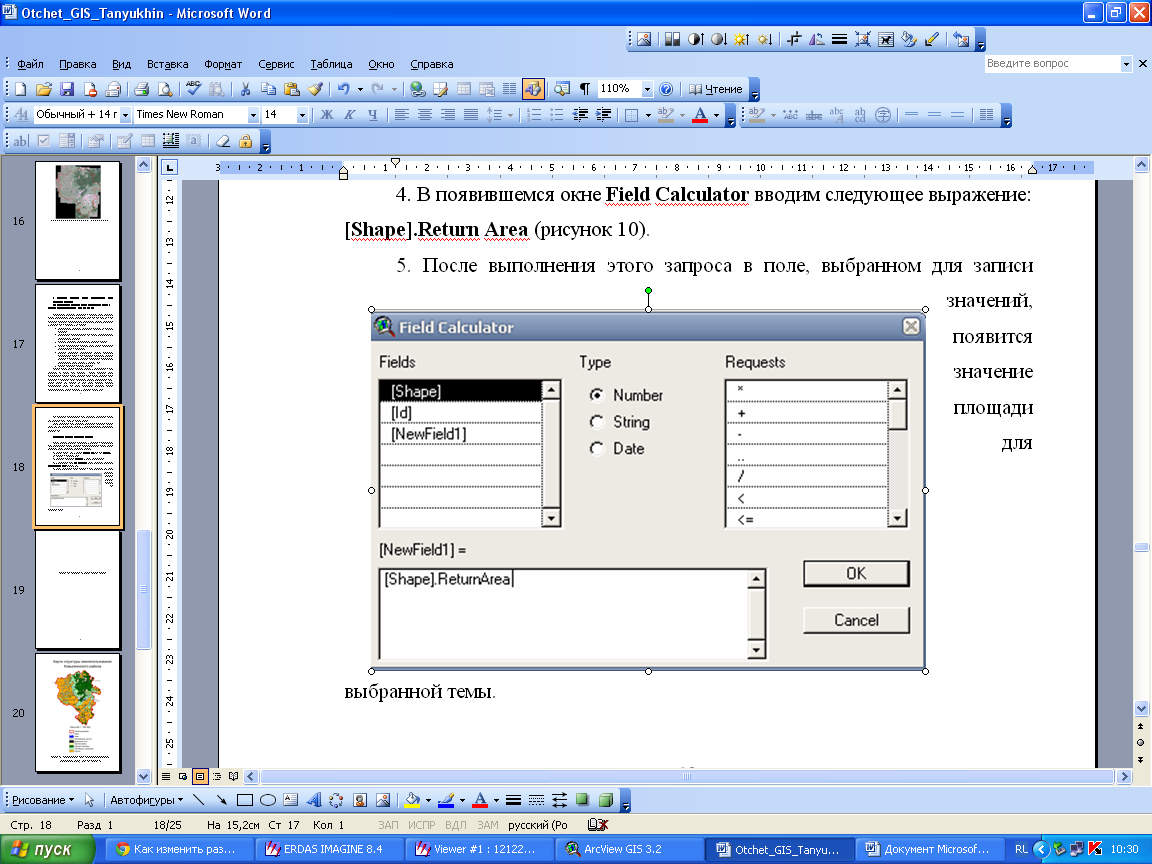
Task: Open the Файл menu
Action: (x=30, y=64)
